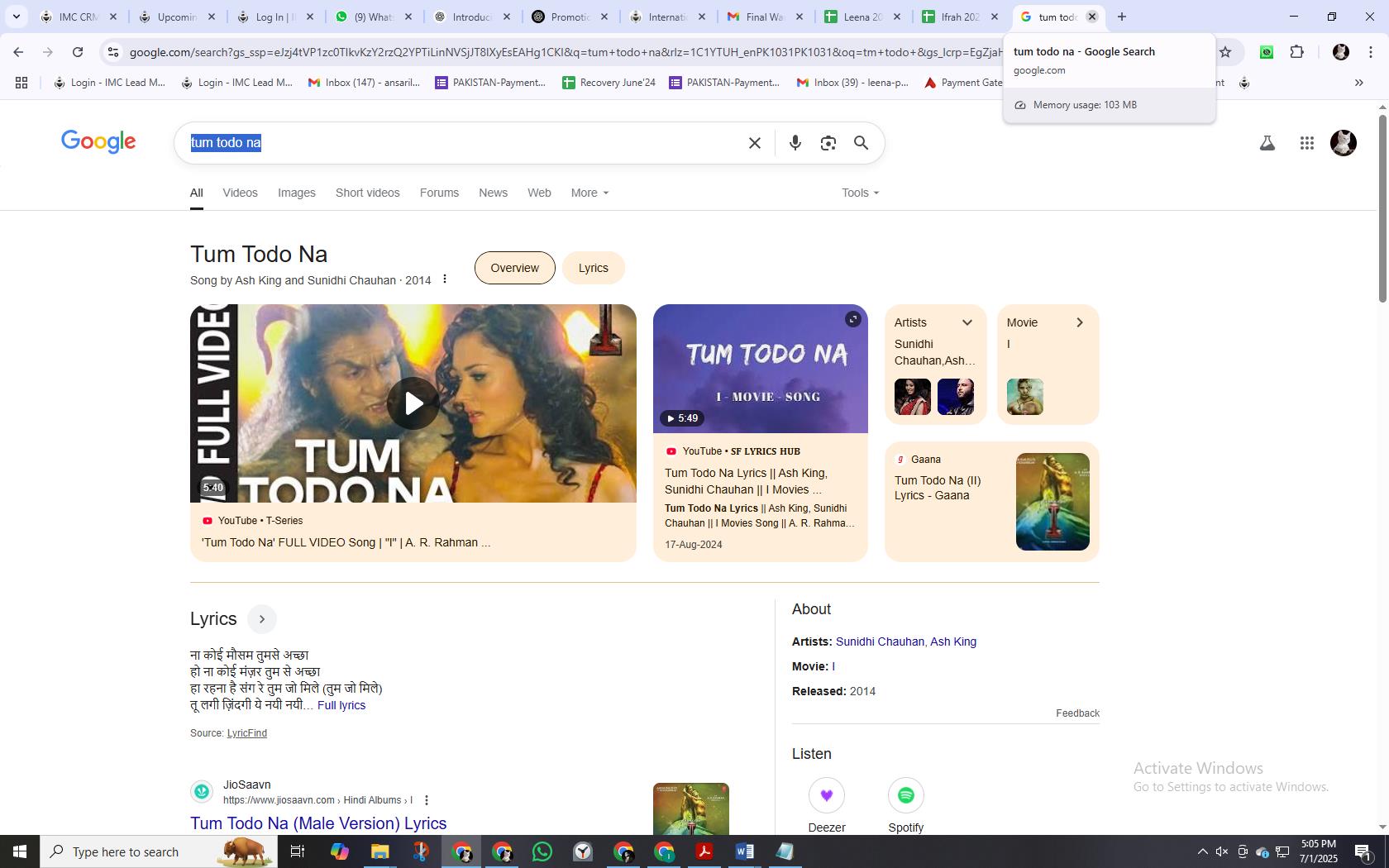This screenshot has height=868, width=1389.
Task: Reload the current page
Action: [78, 52]
